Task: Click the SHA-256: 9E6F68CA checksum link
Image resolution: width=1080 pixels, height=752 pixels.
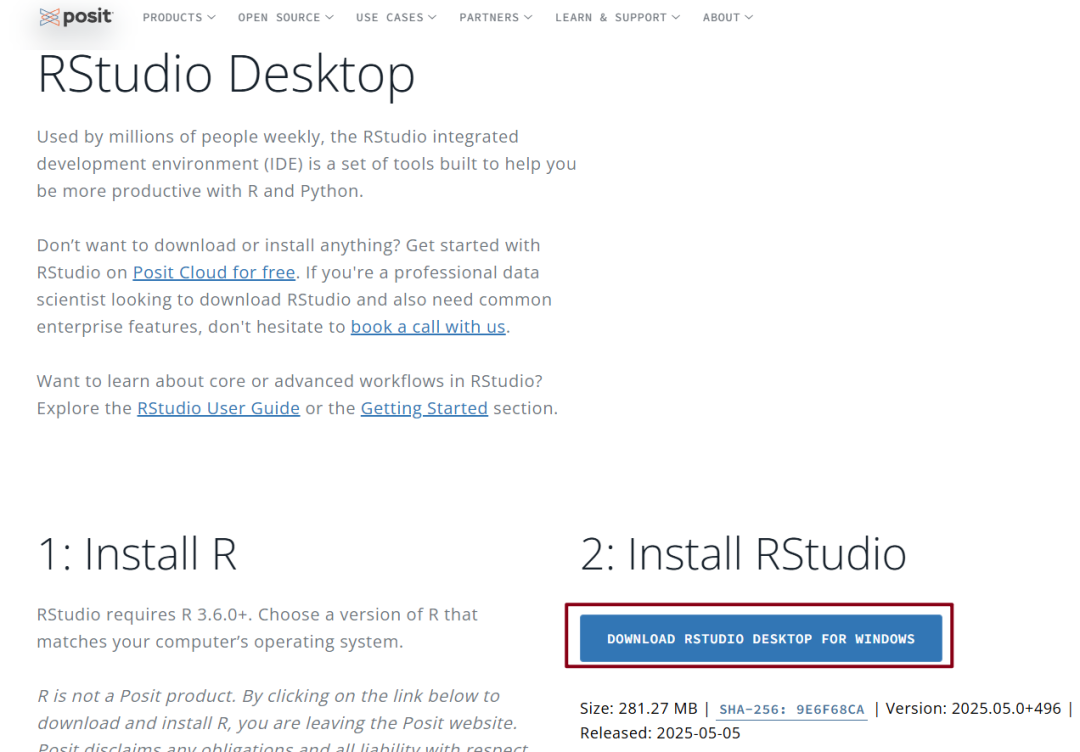Action: (791, 709)
